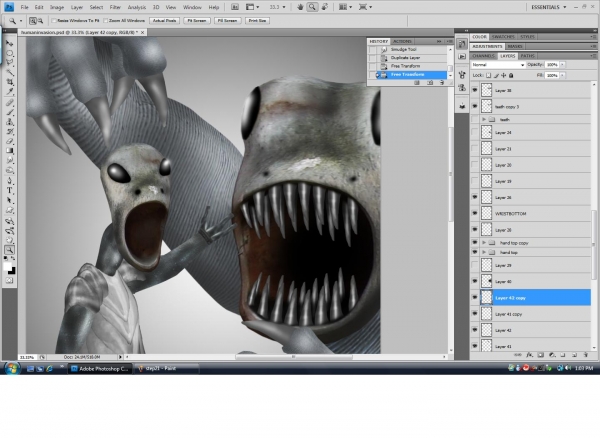Select the Magic Wand tool
This screenshot has width=600, height=438.
[10, 72]
